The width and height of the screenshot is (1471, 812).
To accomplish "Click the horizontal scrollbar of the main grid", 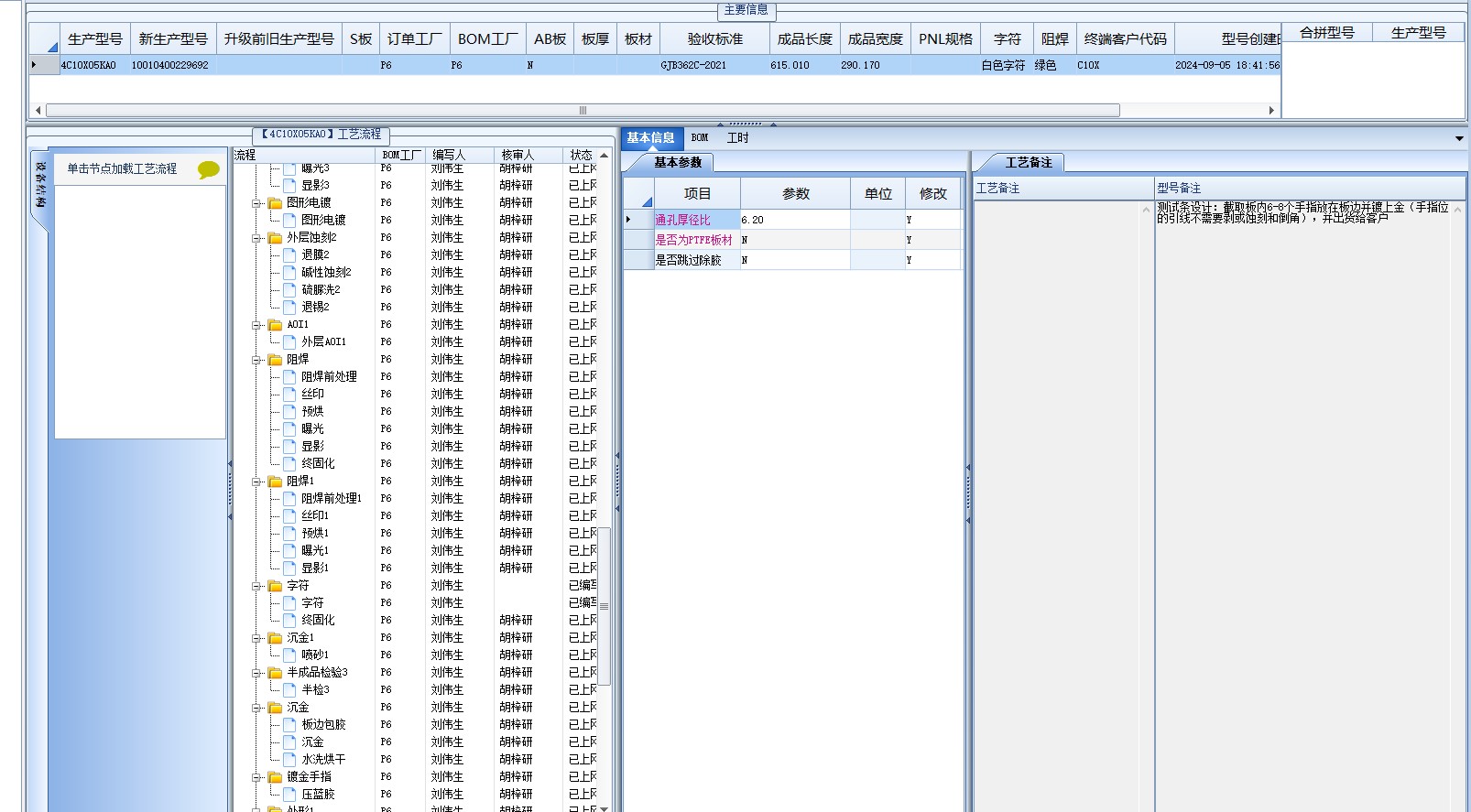I will click(x=583, y=111).
